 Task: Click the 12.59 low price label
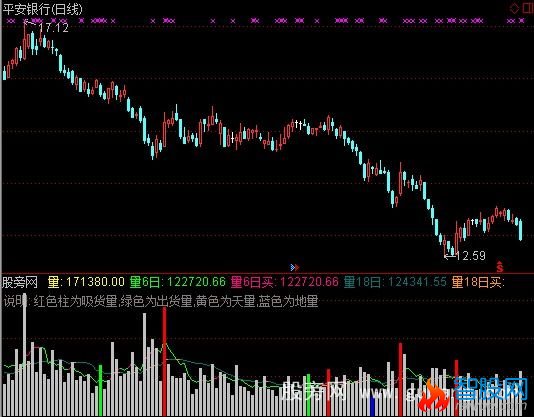coord(471,256)
